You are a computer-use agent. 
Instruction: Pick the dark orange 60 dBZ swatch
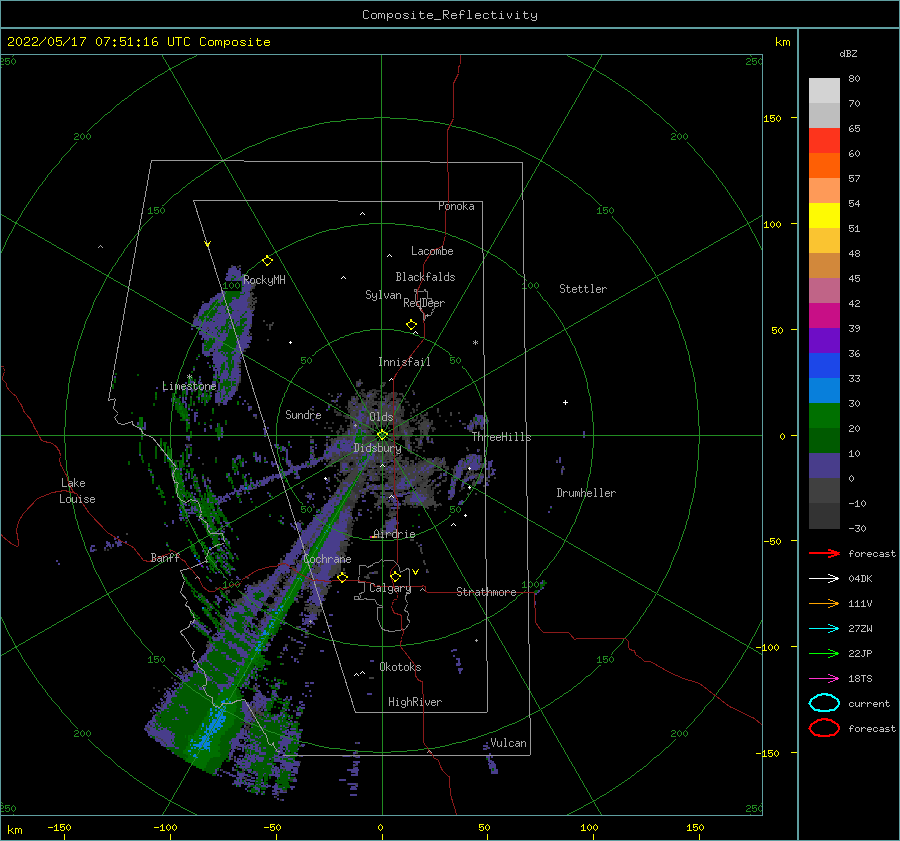tap(824, 165)
